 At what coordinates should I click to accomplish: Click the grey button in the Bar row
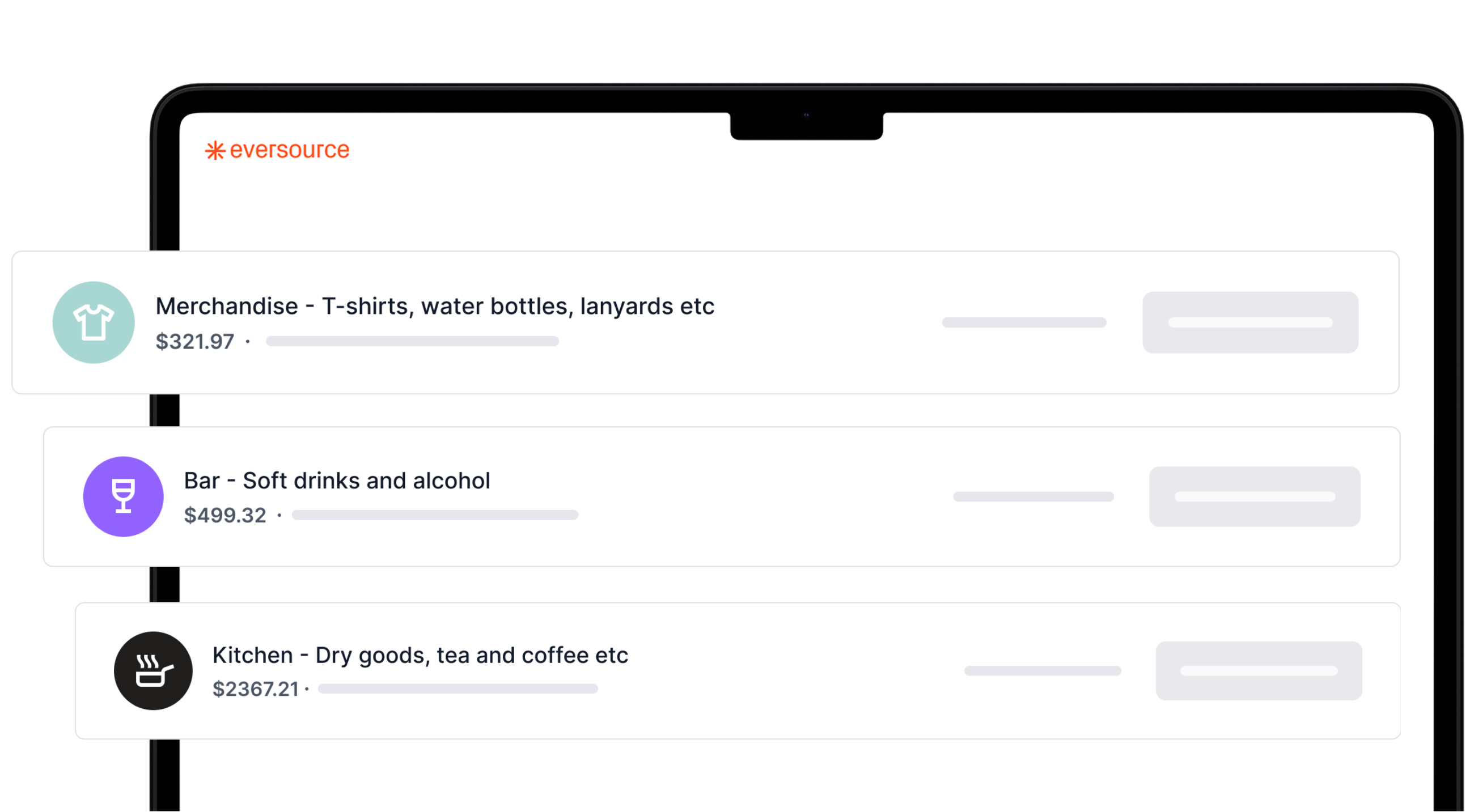click(x=1255, y=497)
